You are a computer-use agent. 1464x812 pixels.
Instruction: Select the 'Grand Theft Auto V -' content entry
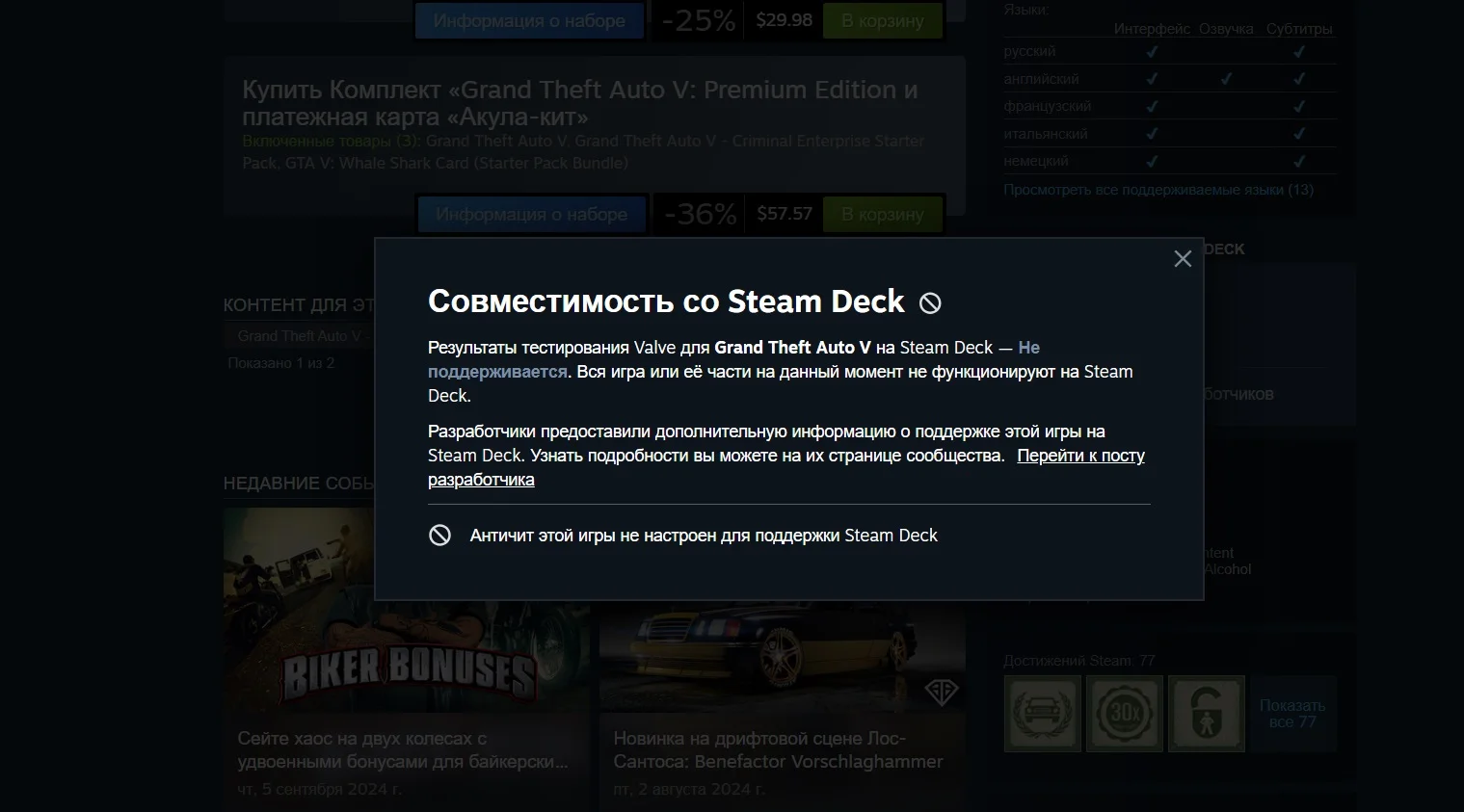pyautogui.click(x=303, y=336)
